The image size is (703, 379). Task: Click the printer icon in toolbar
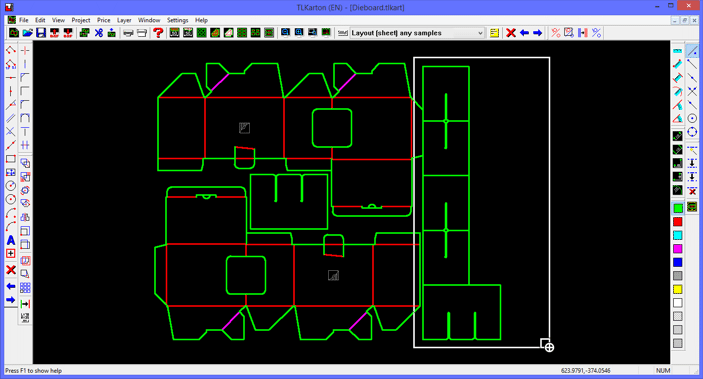(128, 33)
